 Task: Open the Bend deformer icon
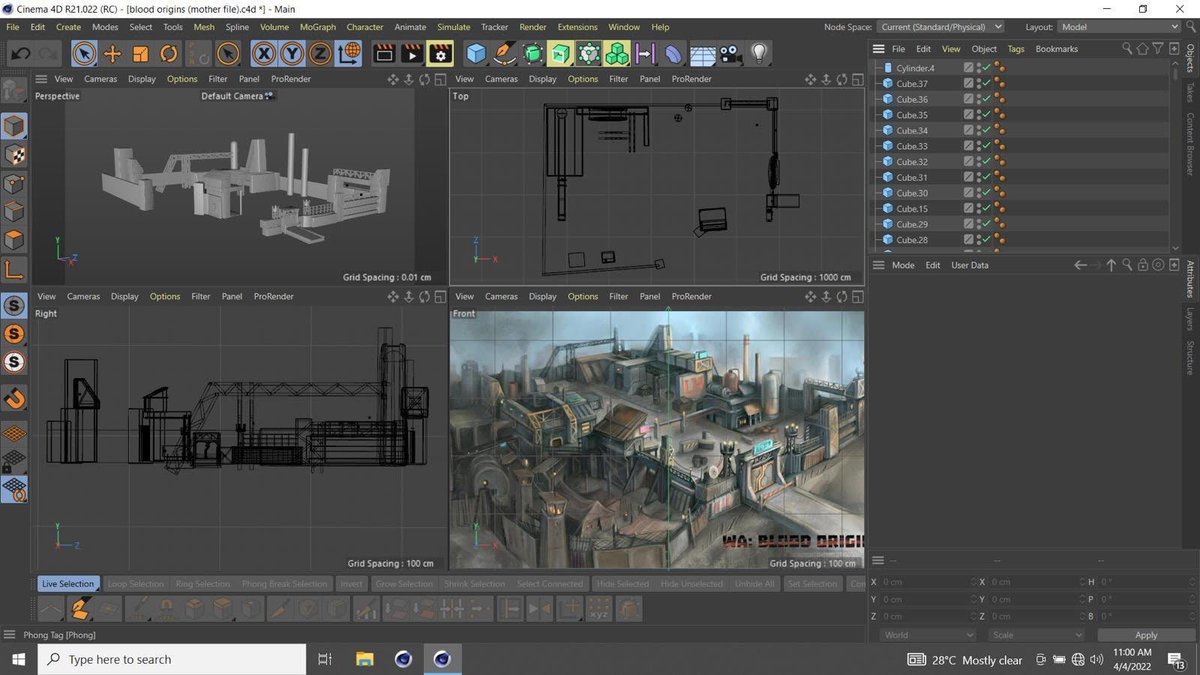coord(673,53)
